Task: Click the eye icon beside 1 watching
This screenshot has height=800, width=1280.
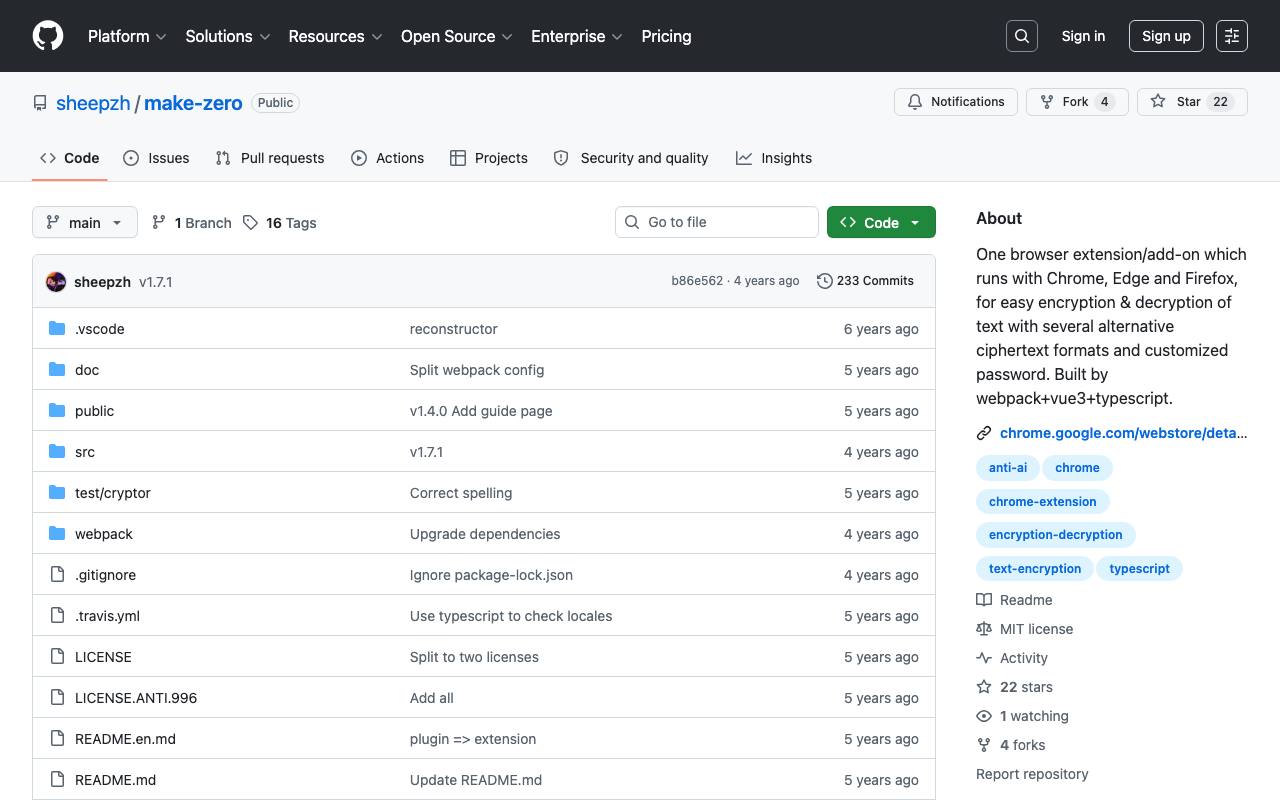Action: click(984, 716)
